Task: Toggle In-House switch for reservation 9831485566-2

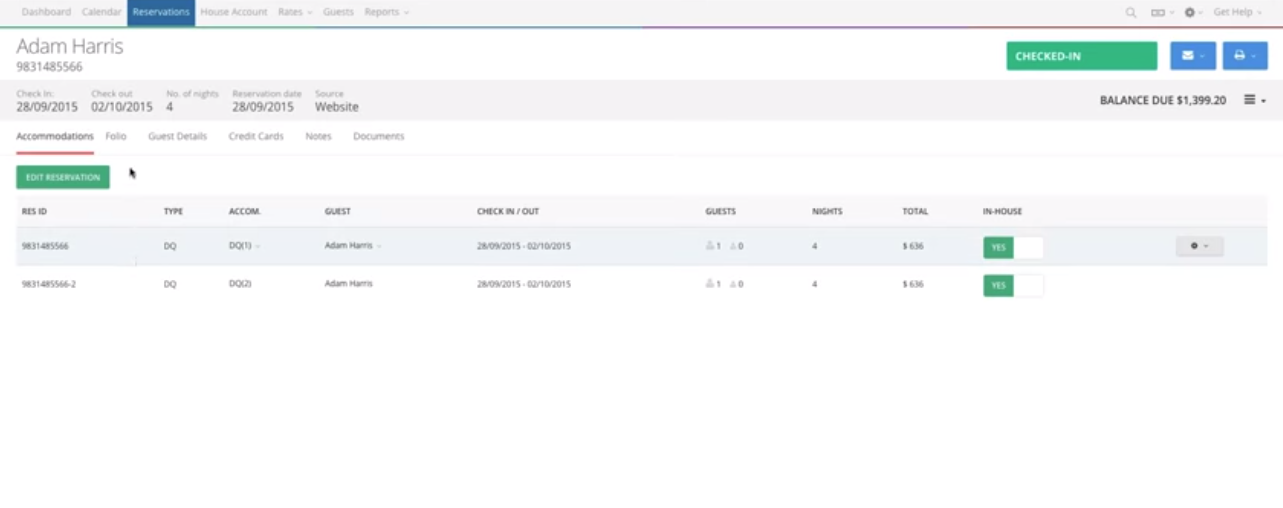Action: click(1013, 285)
